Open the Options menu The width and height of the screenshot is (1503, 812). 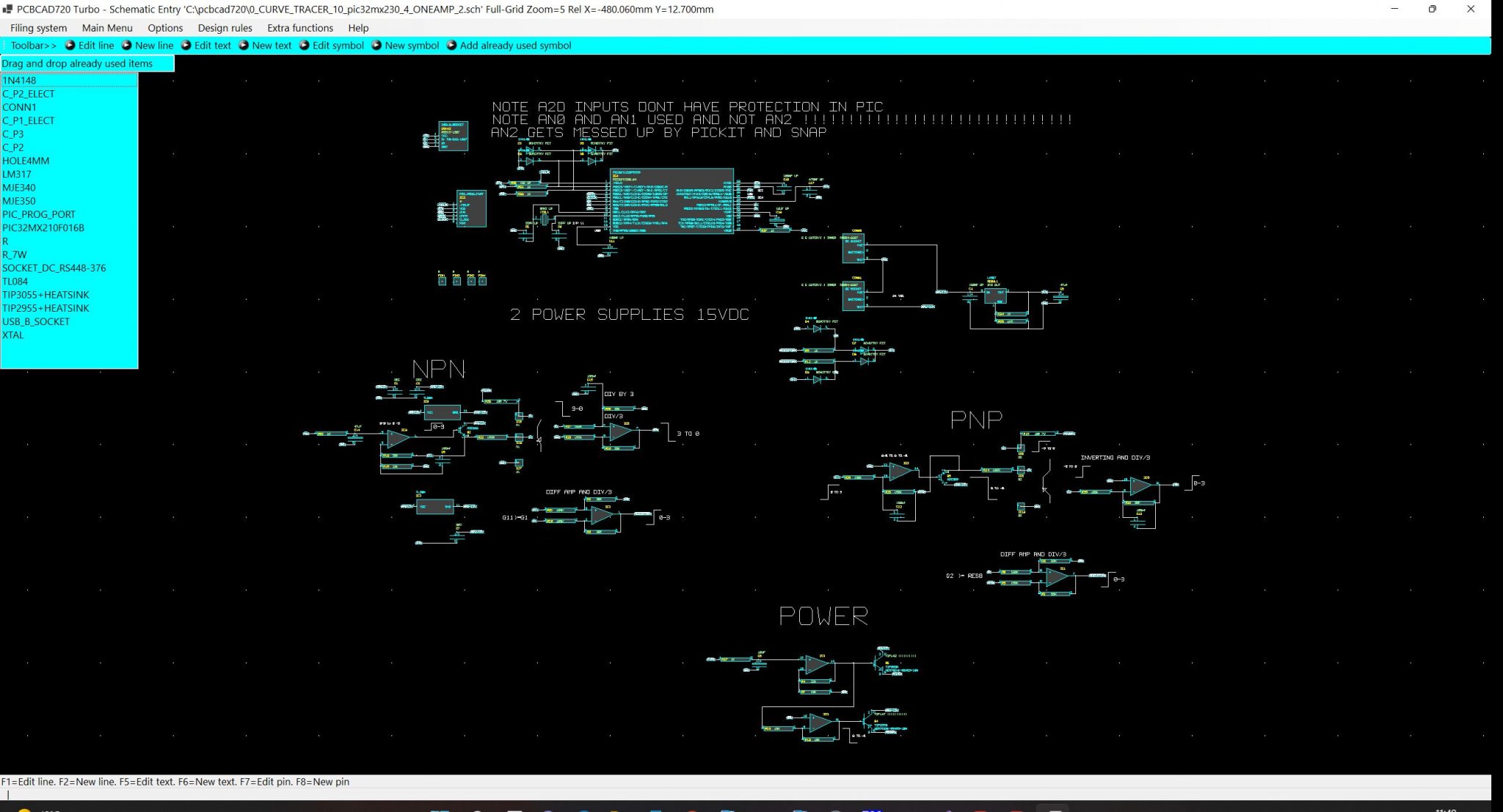tap(165, 28)
